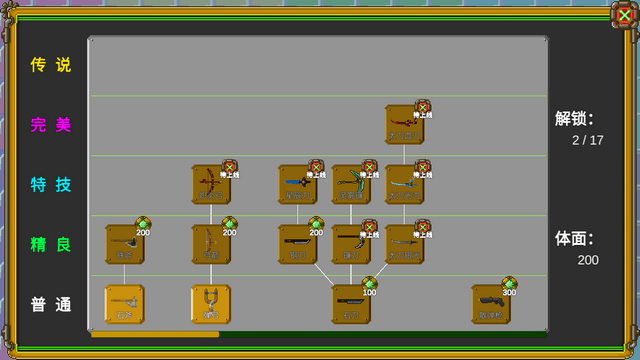
Task: Choose the black sickle weapon tile
Action: click(x=351, y=244)
